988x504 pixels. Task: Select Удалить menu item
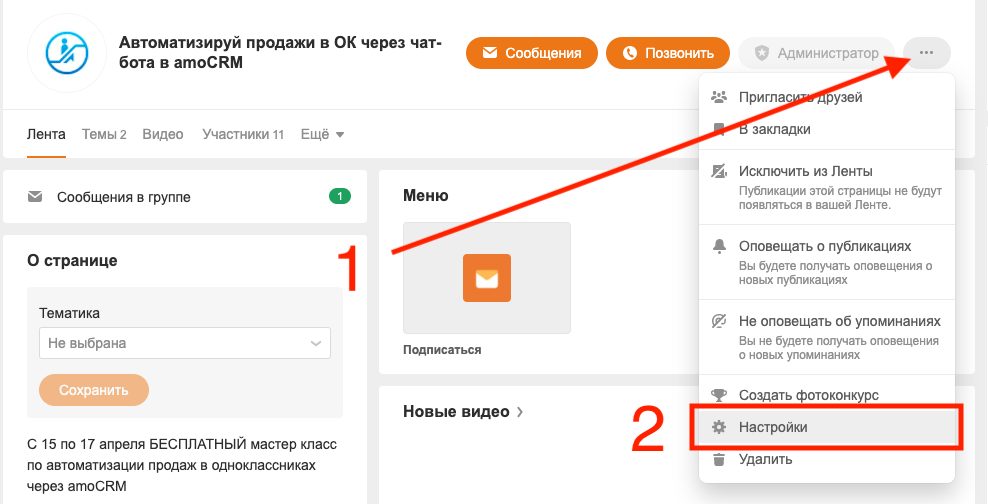(x=827, y=459)
